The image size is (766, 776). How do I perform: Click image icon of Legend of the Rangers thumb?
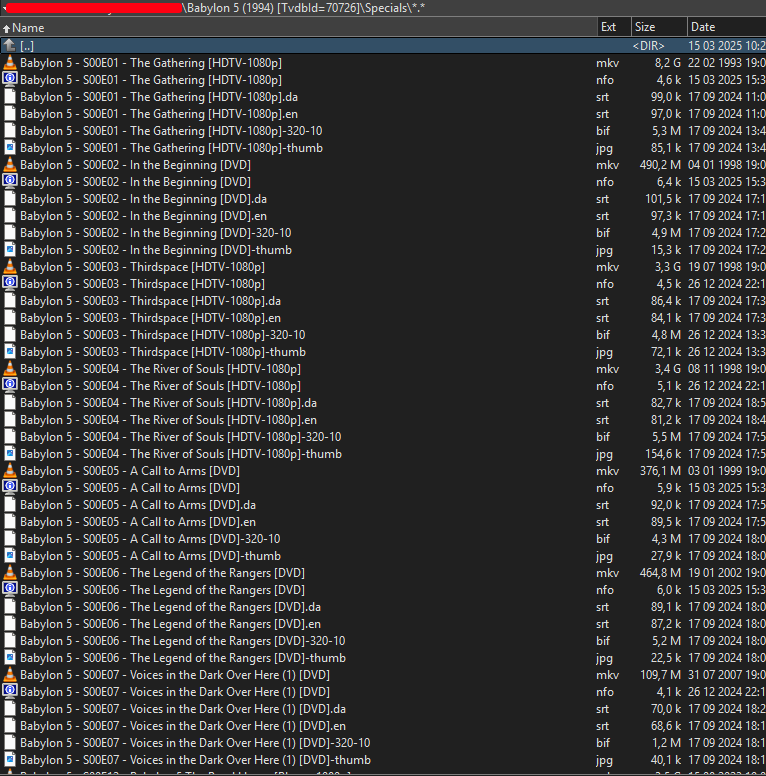pos(9,658)
